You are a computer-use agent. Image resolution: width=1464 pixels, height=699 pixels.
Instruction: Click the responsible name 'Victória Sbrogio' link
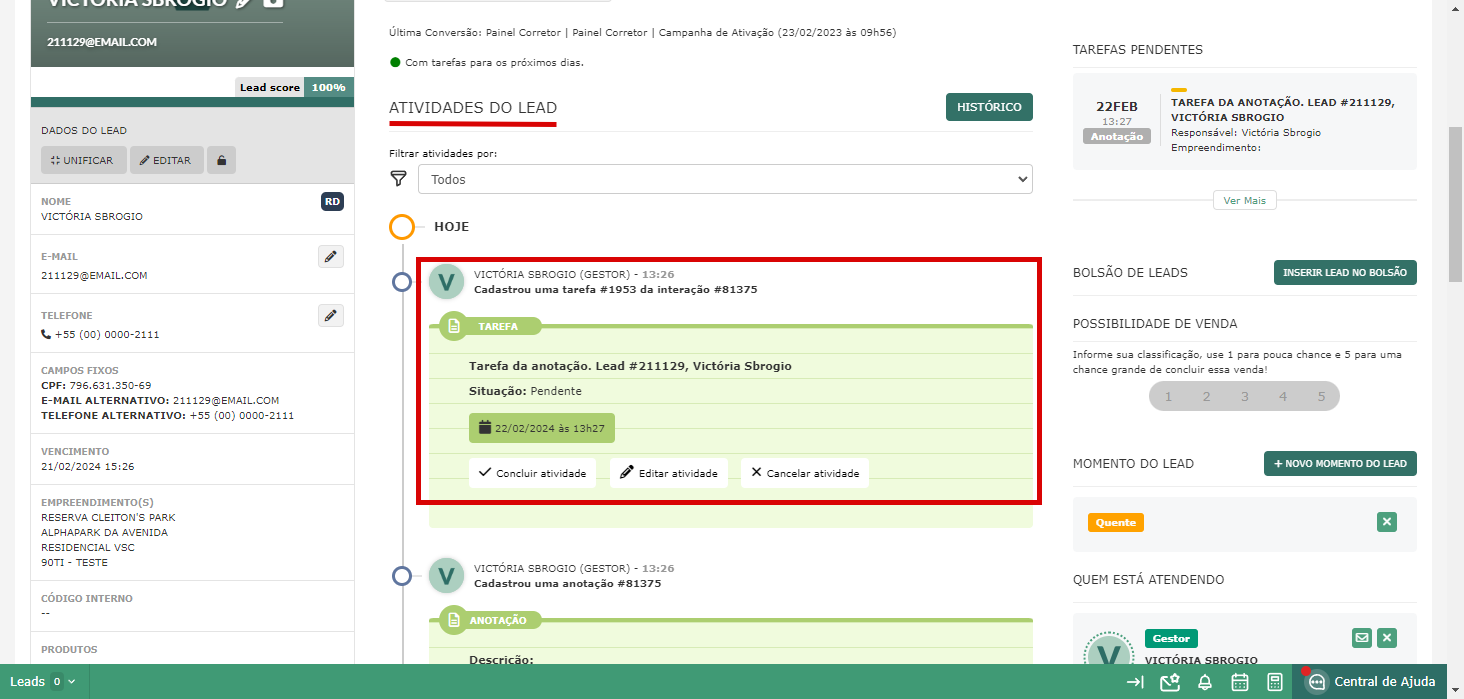[1281, 133]
